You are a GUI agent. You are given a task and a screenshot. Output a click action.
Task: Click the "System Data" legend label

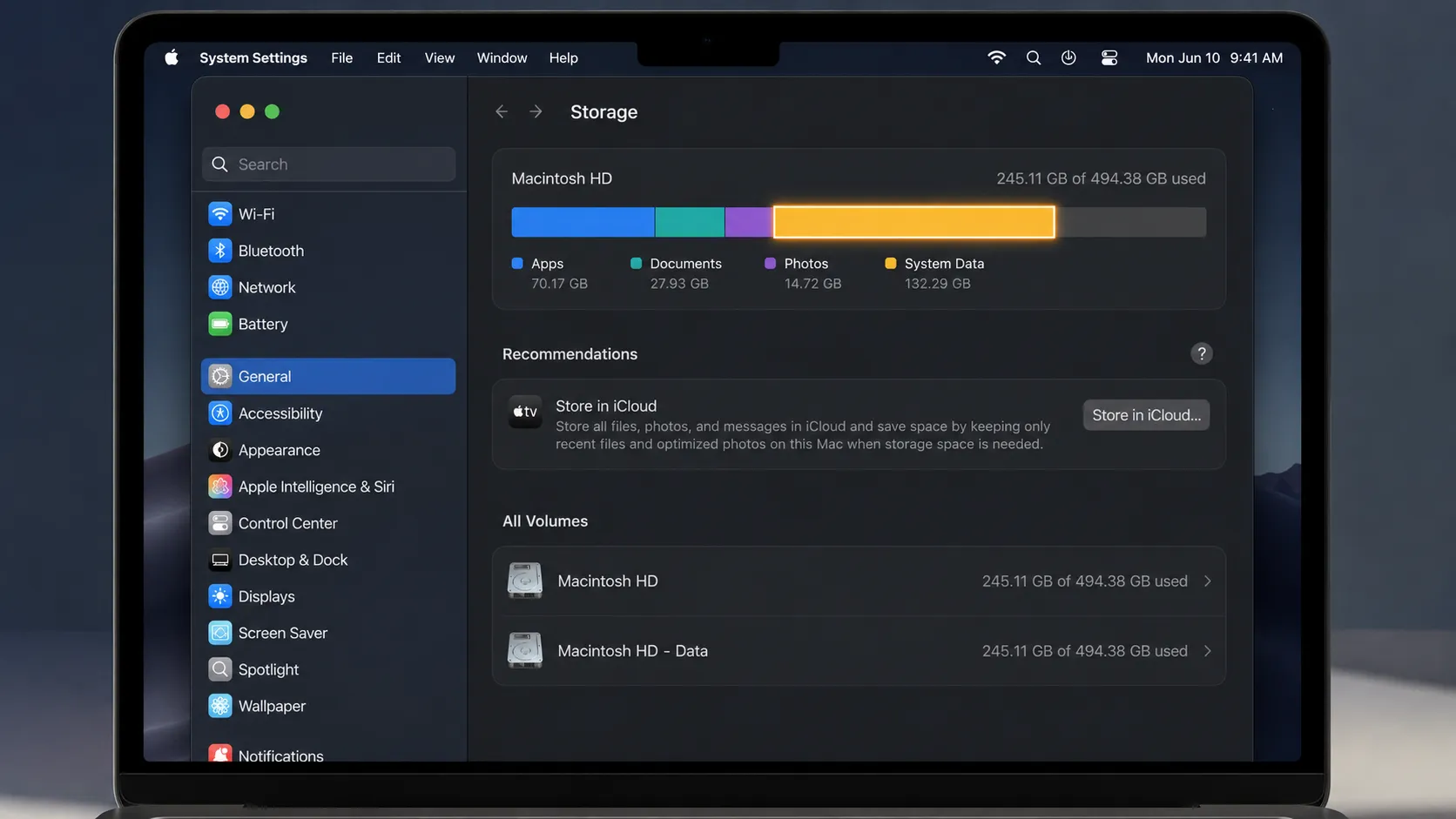click(x=944, y=264)
